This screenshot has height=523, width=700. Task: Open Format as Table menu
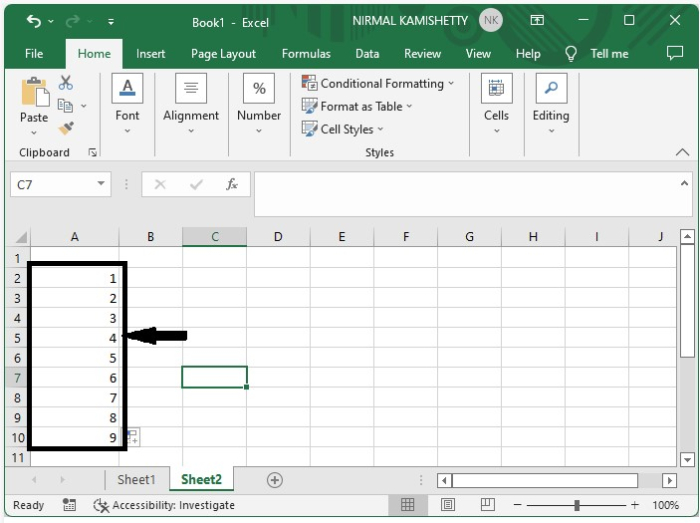pos(357,106)
